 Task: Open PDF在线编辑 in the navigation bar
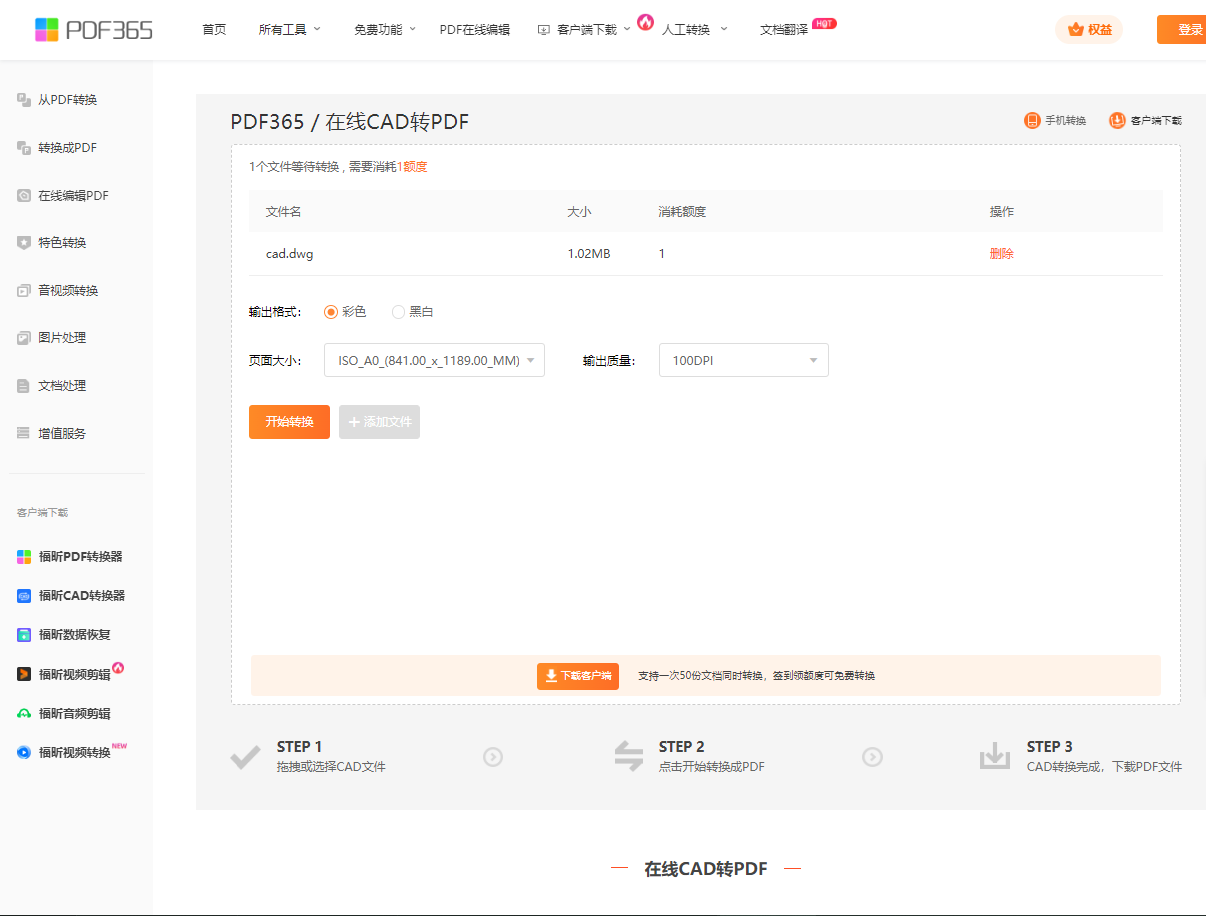point(475,30)
